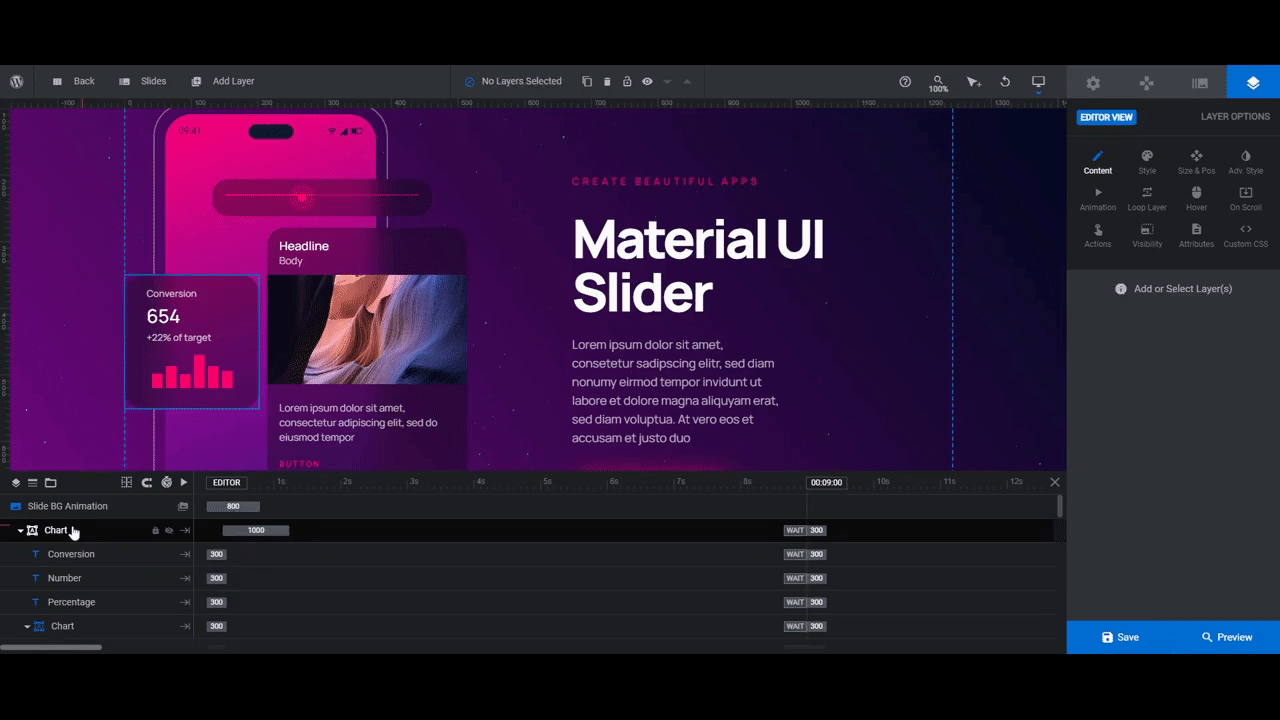
Task: Close the timeline panel
Action: tap(1054, 482)
